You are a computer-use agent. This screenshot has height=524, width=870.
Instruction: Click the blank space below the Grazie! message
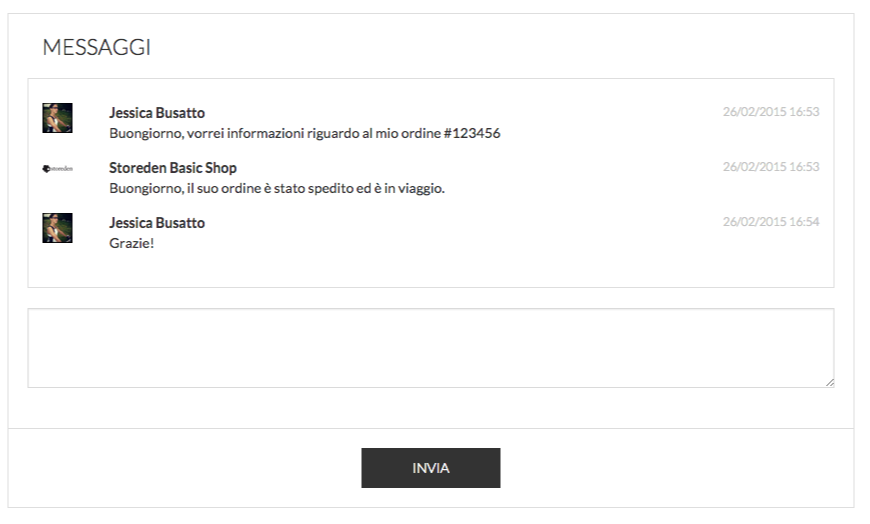[430, 268]
